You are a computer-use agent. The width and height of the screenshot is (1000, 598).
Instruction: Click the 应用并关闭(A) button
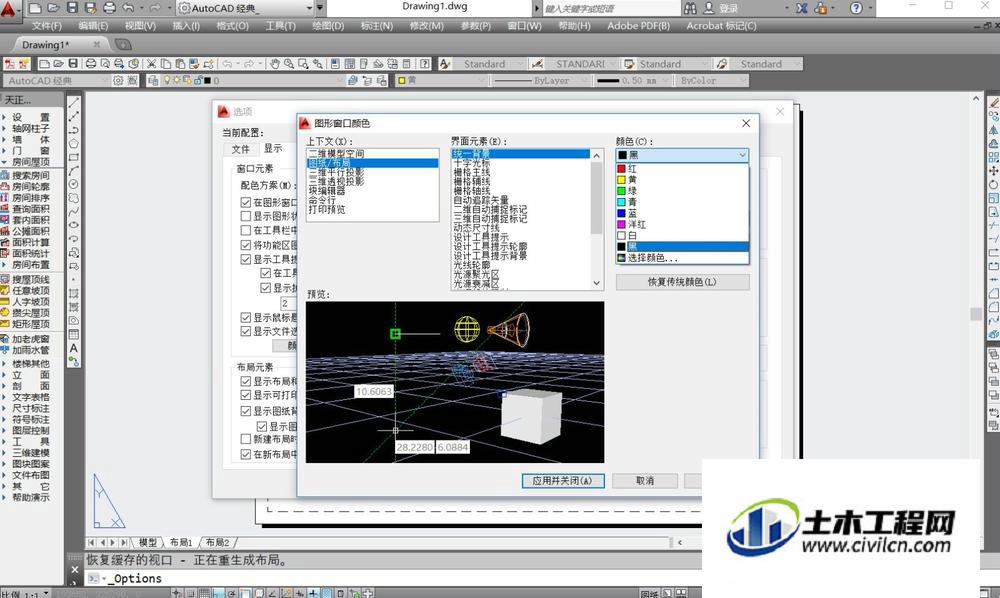(562, 481)
